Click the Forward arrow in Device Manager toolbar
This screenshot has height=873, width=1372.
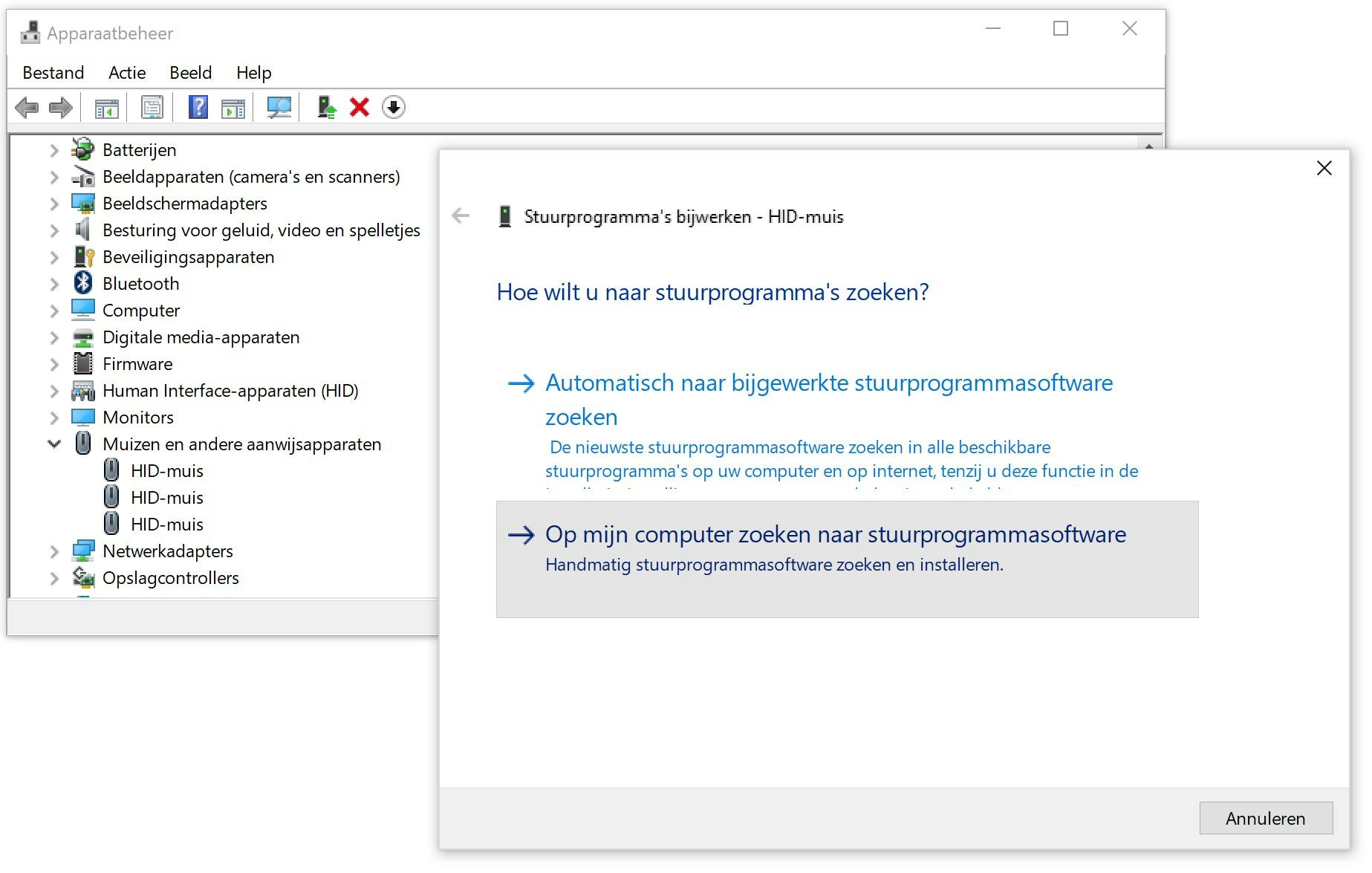[x=61, y=108]
